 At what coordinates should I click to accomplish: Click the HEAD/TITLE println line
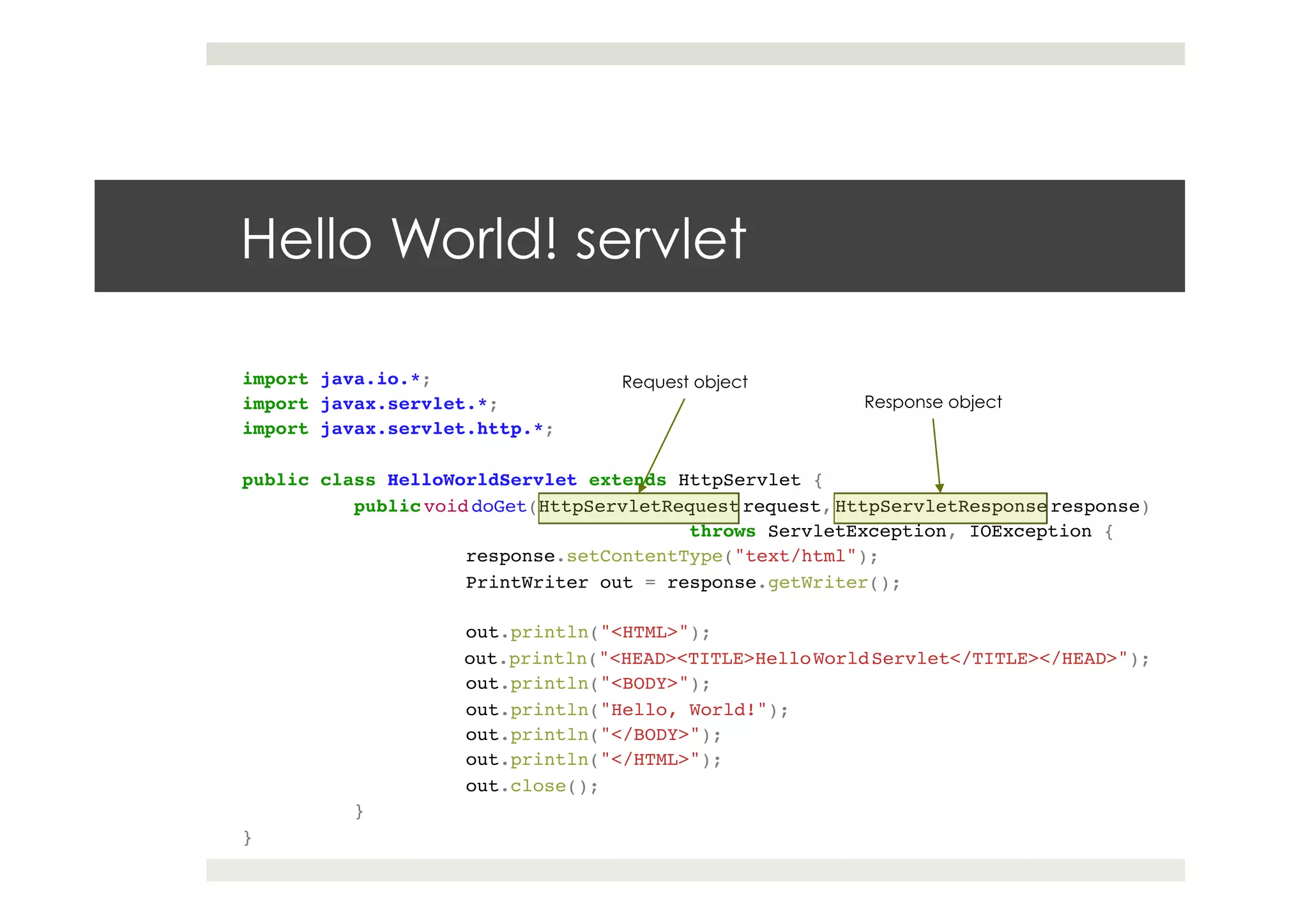click(807, 658)
